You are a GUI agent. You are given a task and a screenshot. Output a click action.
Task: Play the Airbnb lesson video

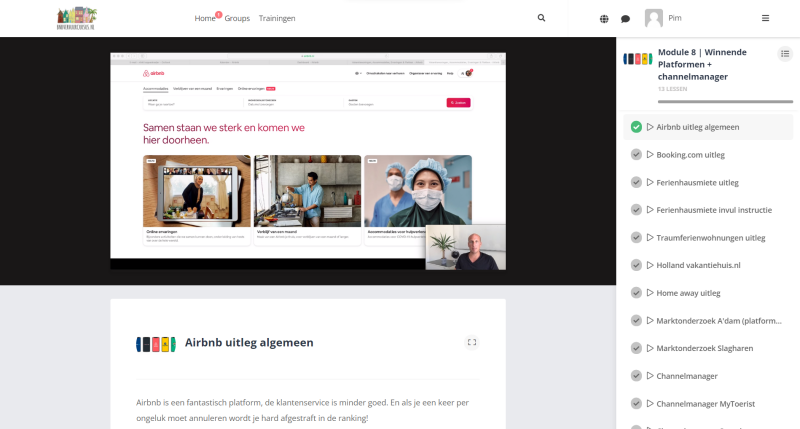coord(308,161)
